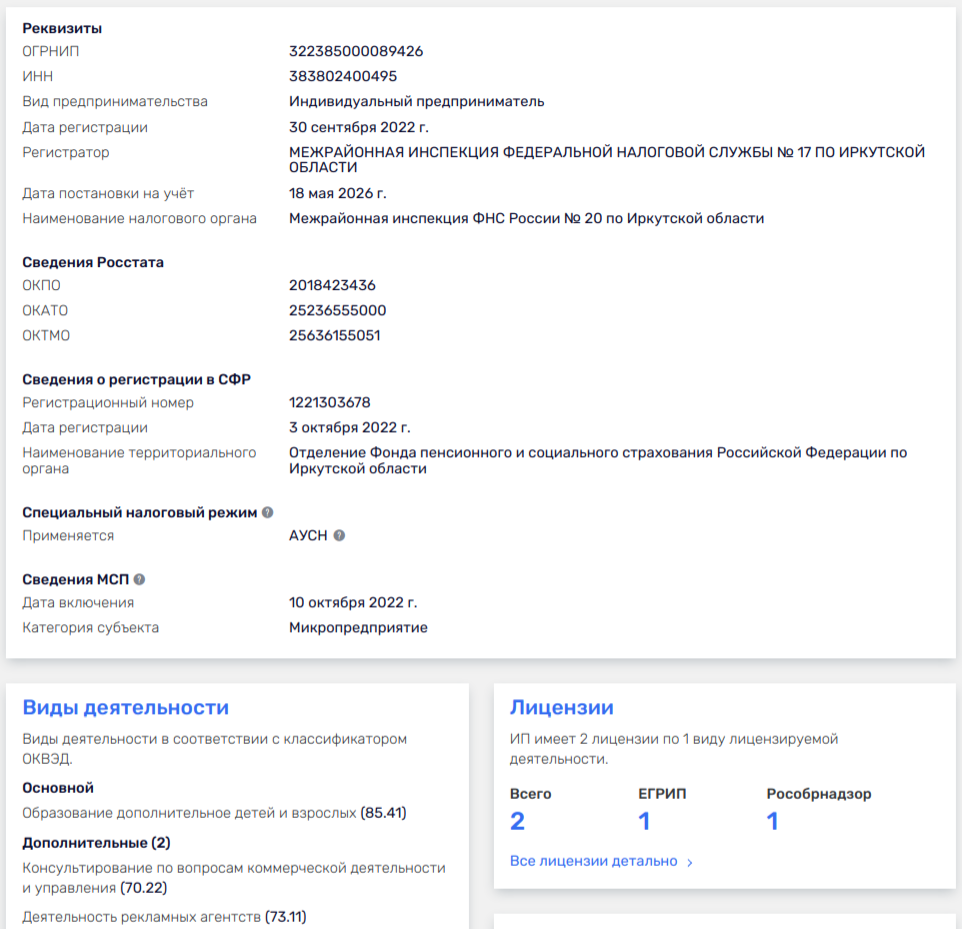The width and height of the screenshot is (962, 929).
Task: Click the Дополнительные (2) subheading
Action: [96, 843]
